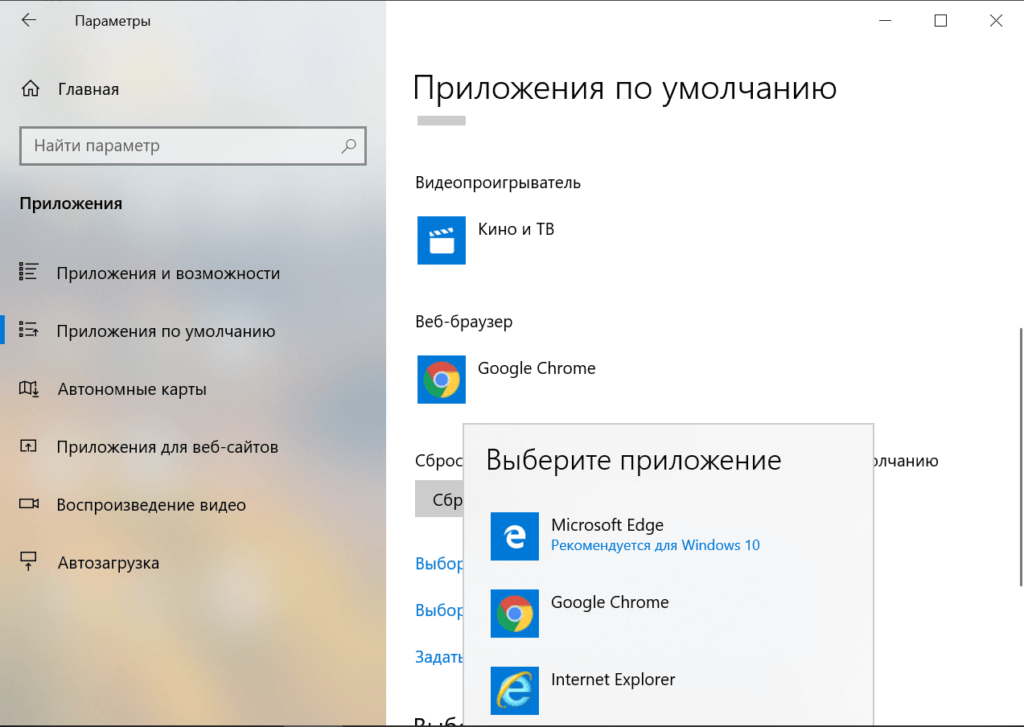
Task: Select the Воспроизведение видео camera icon
Action: pyautogui.click(x=29, y=504)
